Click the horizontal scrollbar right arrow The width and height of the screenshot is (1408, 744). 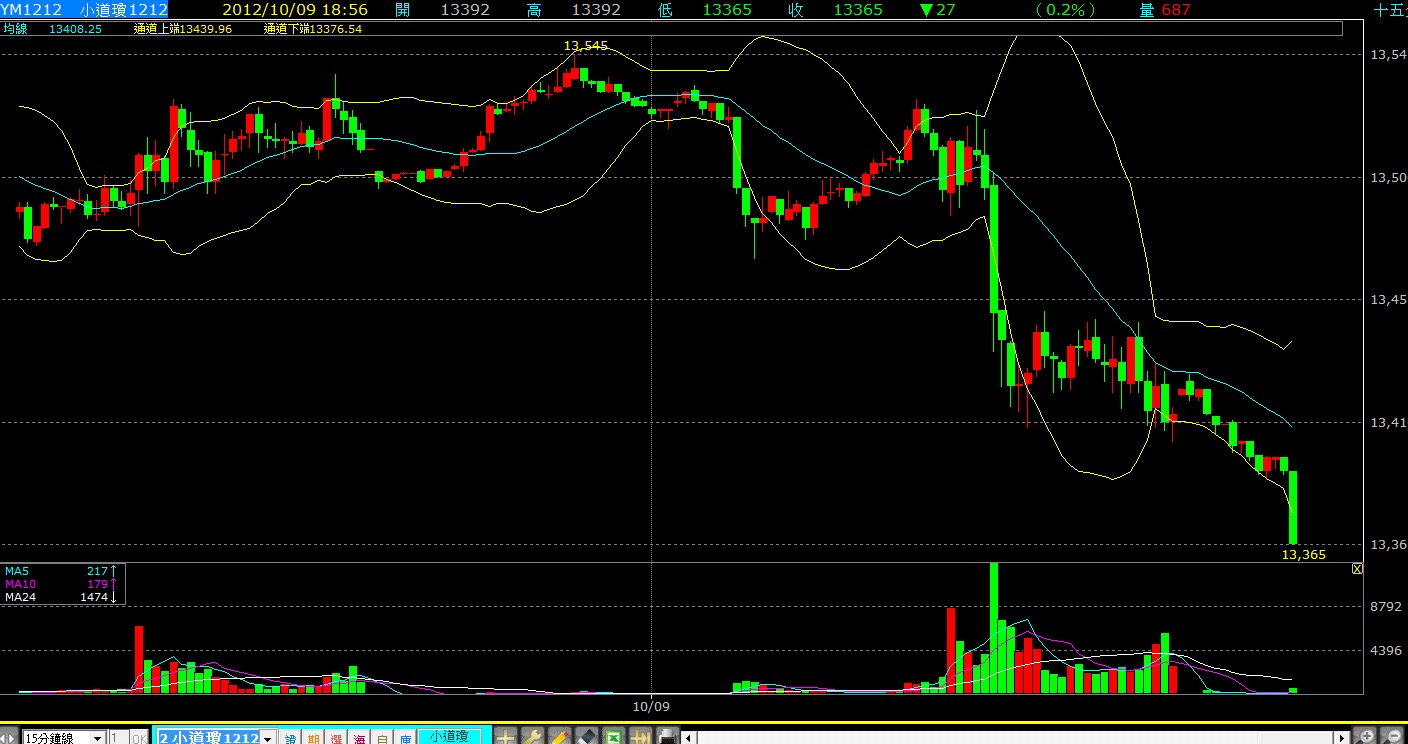[1341, 738]
